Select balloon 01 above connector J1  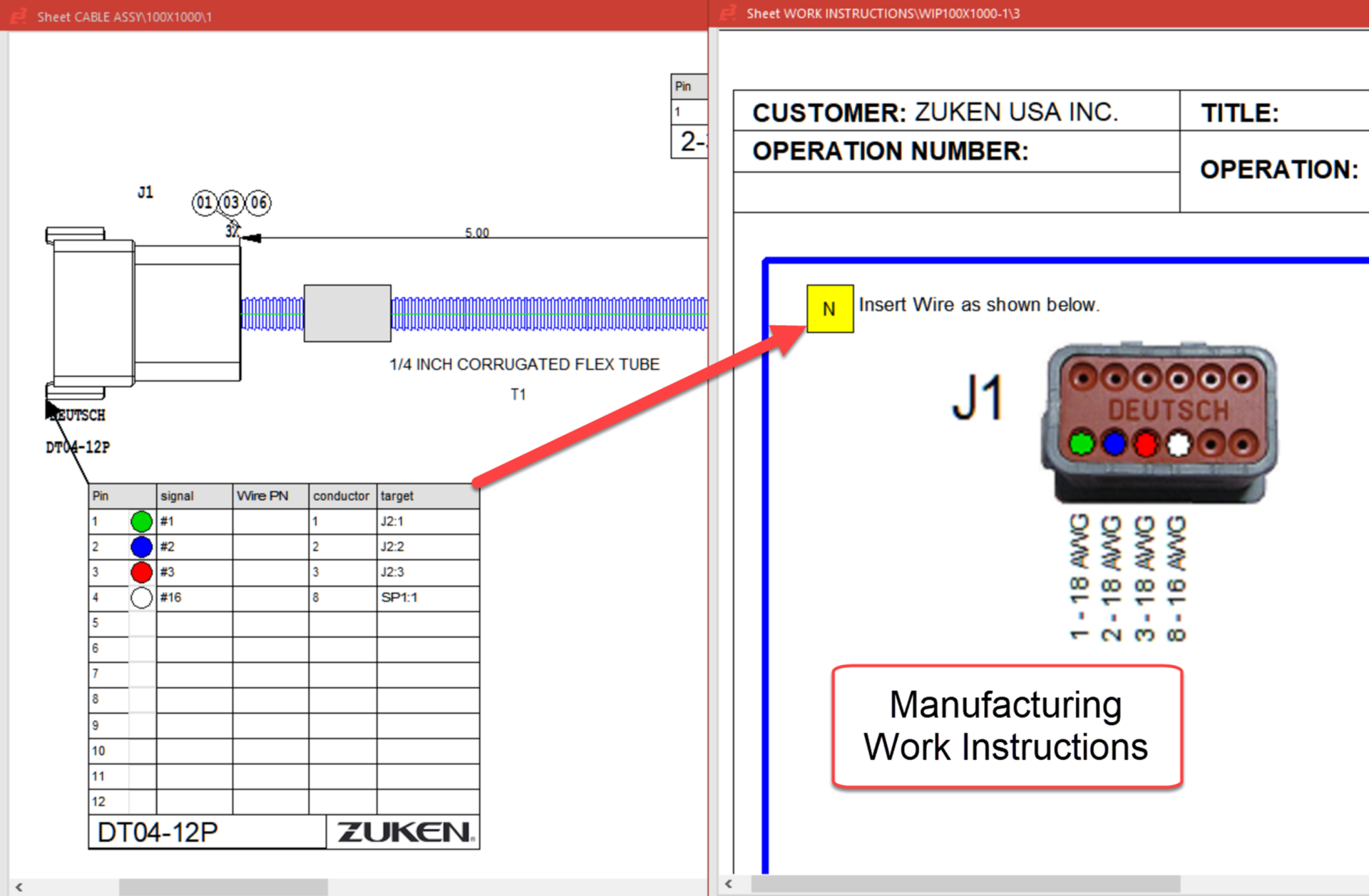coord(205,203)
